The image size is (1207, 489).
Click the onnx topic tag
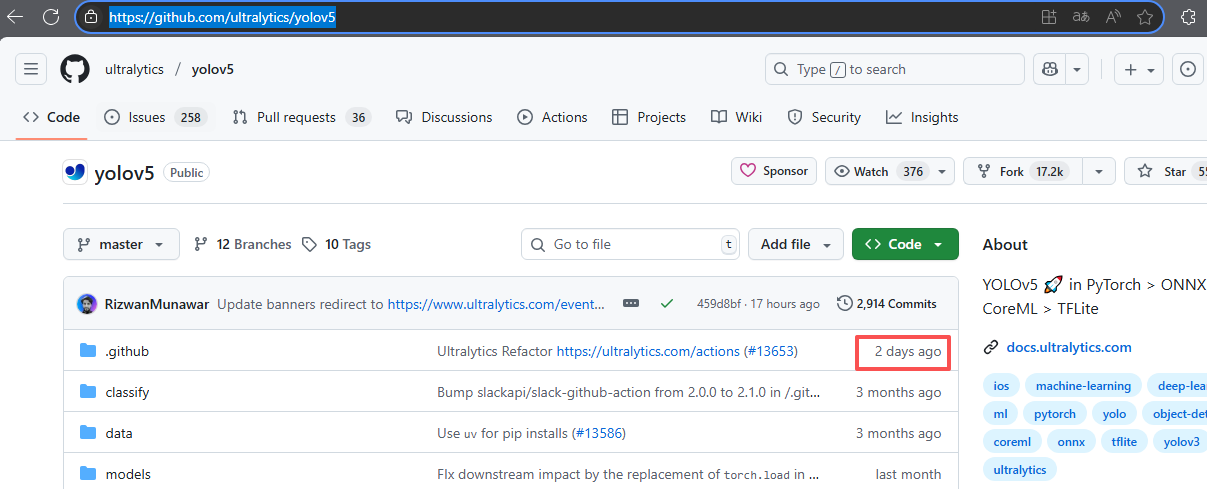point(1071,441)
